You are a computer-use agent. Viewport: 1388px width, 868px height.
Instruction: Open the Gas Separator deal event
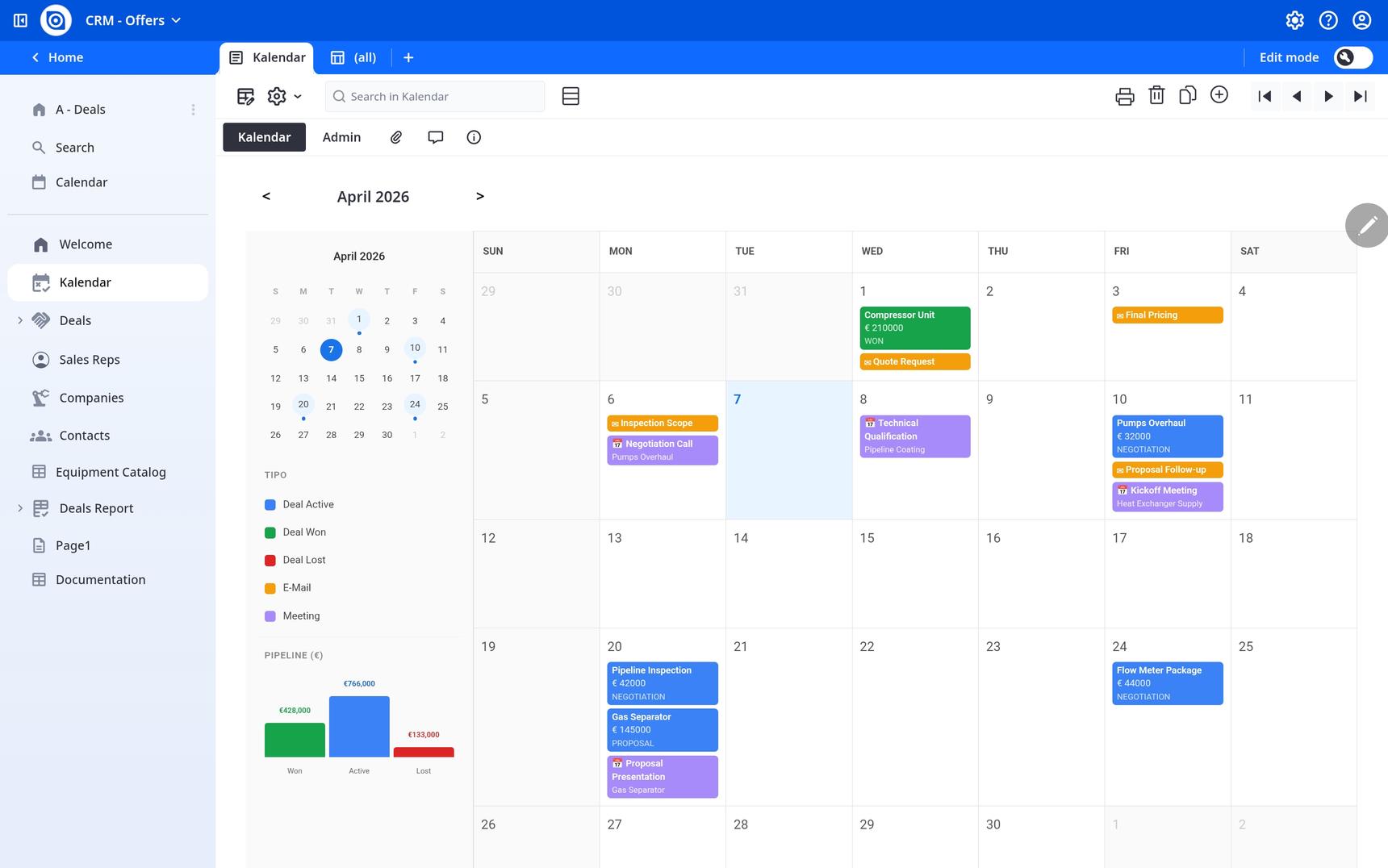click(663, 730)
